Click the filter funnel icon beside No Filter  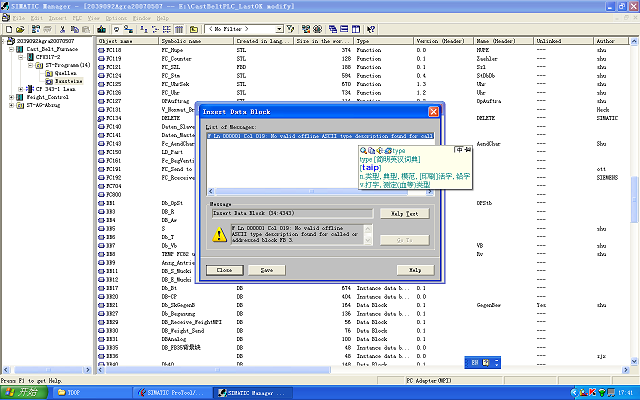click(291, 29)
